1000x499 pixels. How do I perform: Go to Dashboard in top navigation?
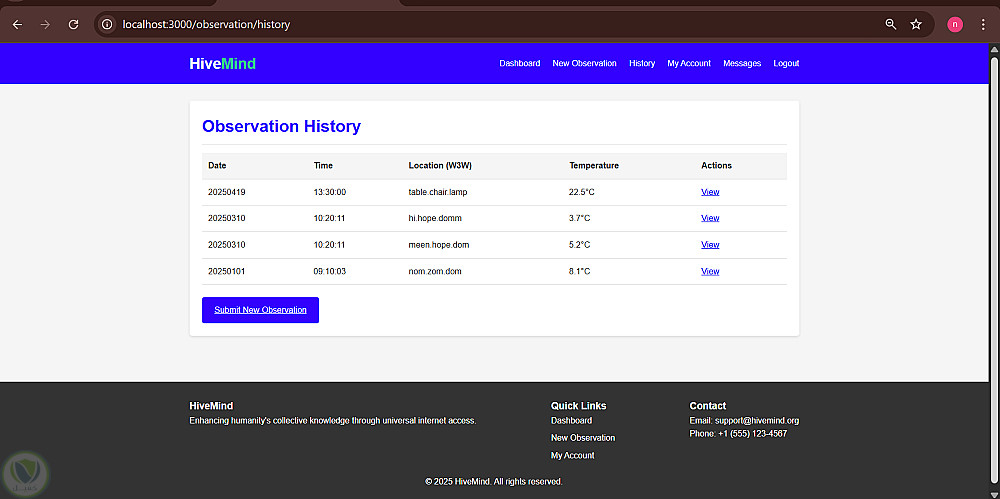[x=519, y=64]
